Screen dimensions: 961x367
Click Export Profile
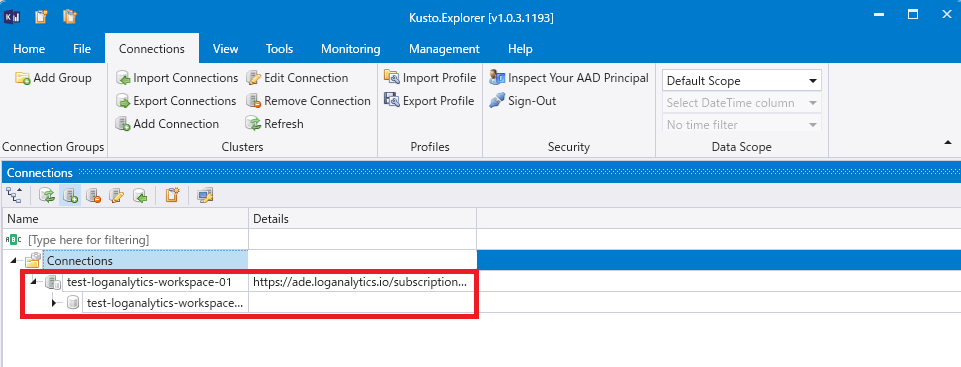click(x=429, y=100)
